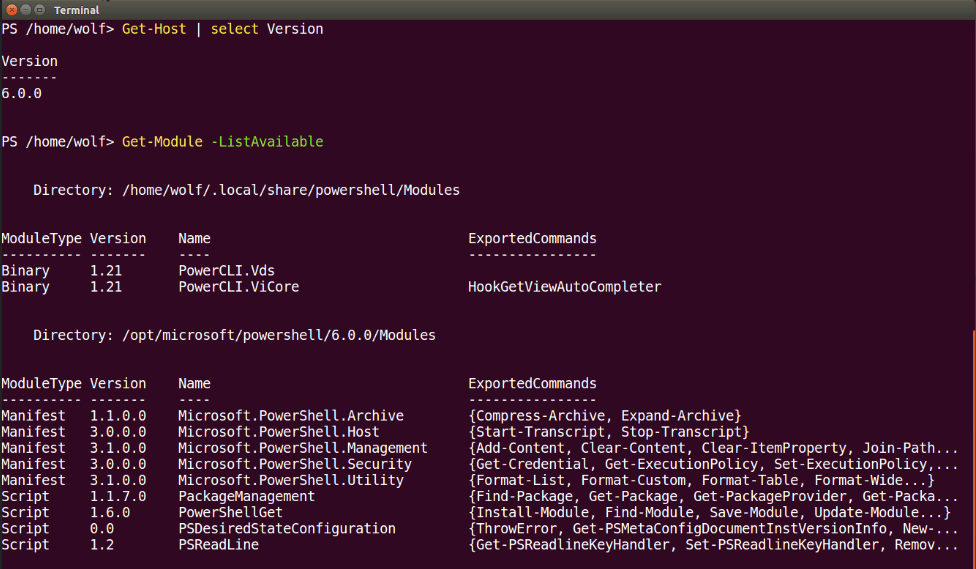976x569 pixels.
Task: Click the terminal scrollbar thumb
Action: pos(973,448)
